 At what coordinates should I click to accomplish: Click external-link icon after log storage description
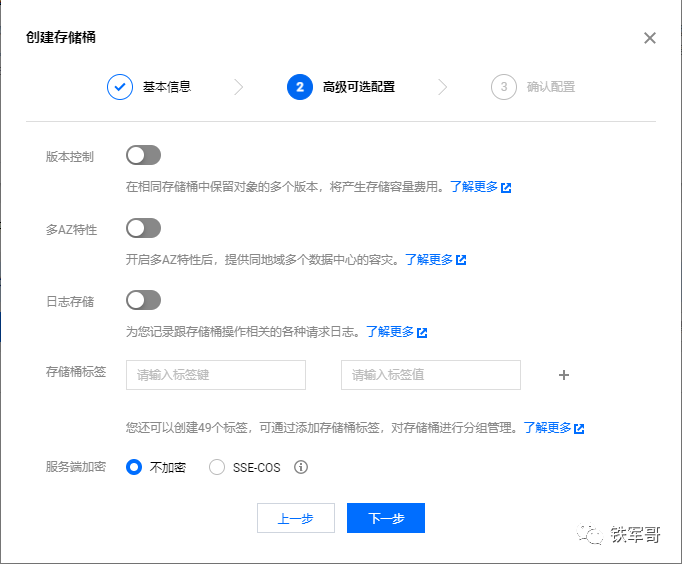click(x=422, y=333)
